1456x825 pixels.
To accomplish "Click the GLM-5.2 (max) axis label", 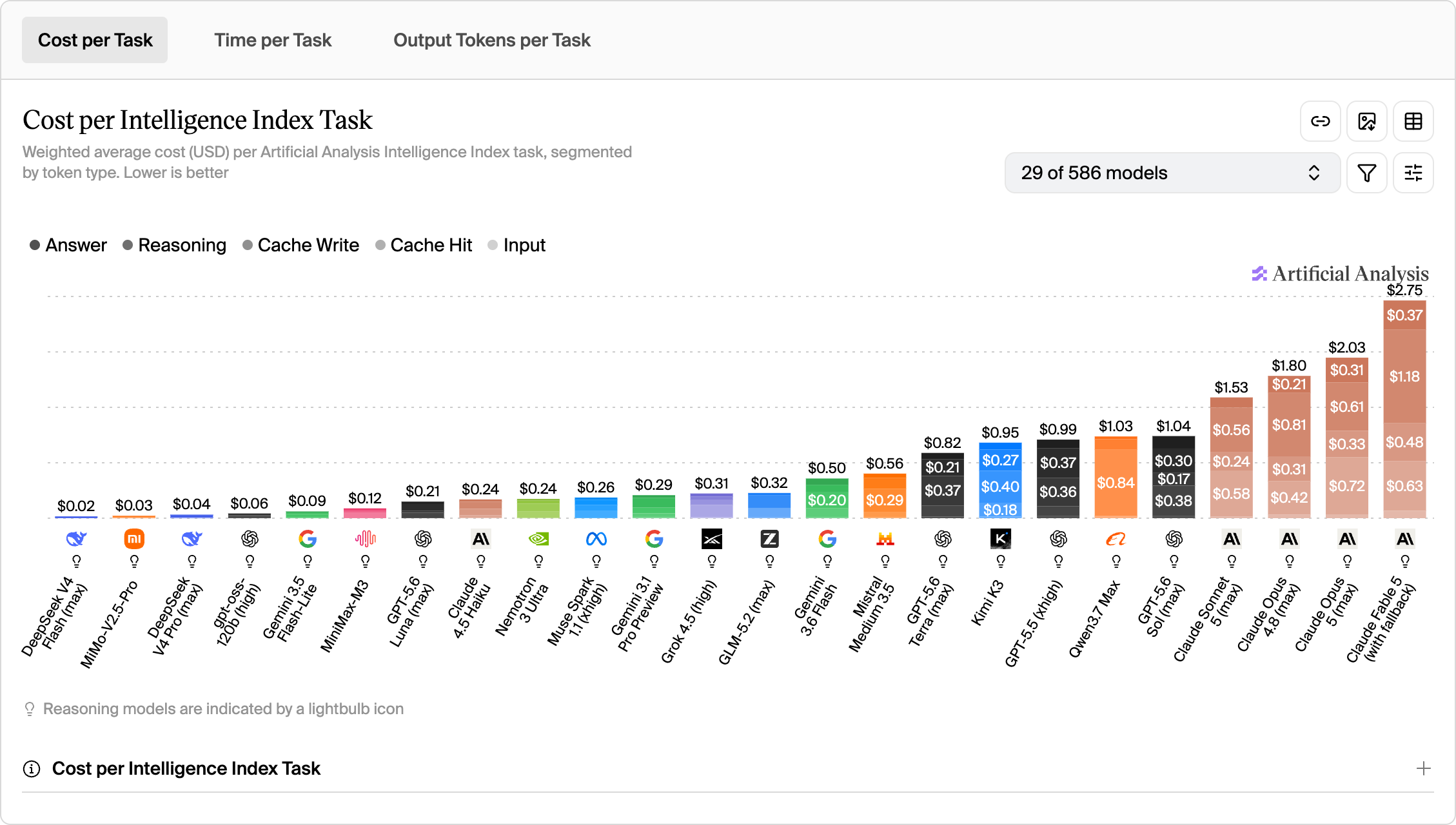I will (x=746, y=623).
